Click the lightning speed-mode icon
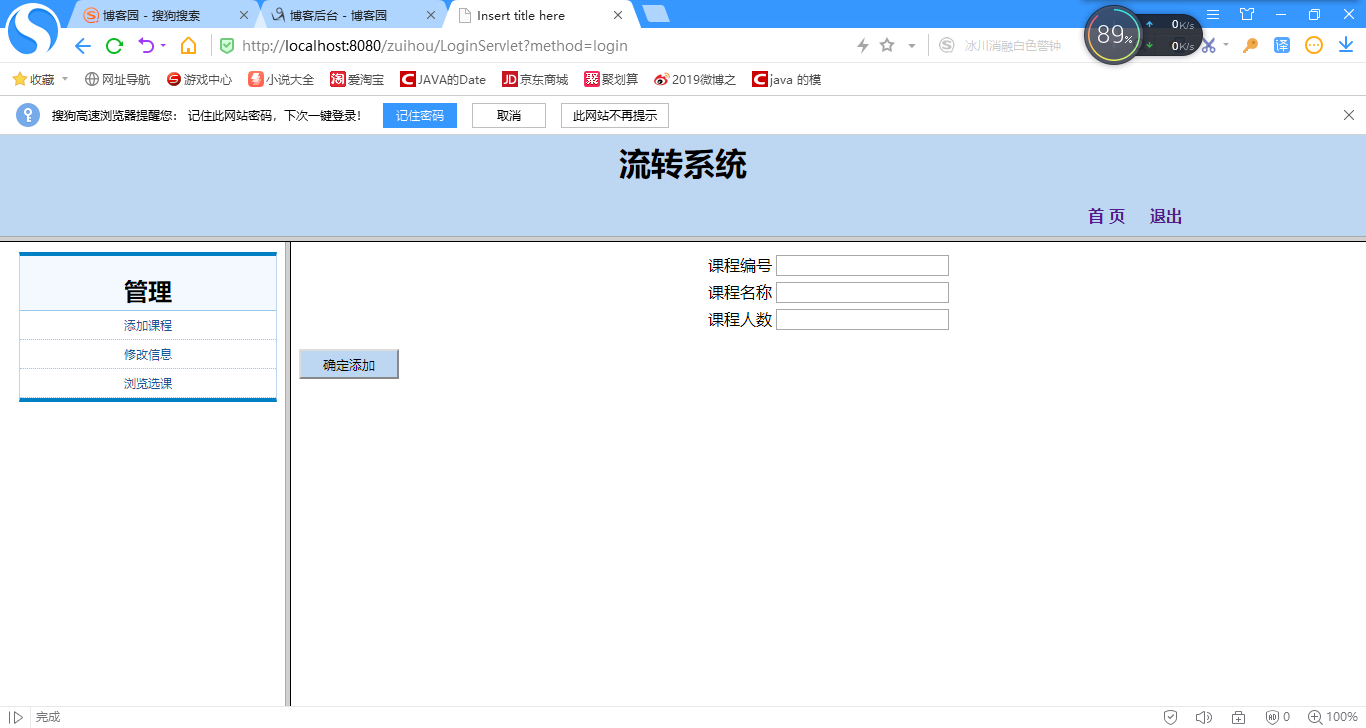Screen dimensions: 1366x728 click(863, 46)
